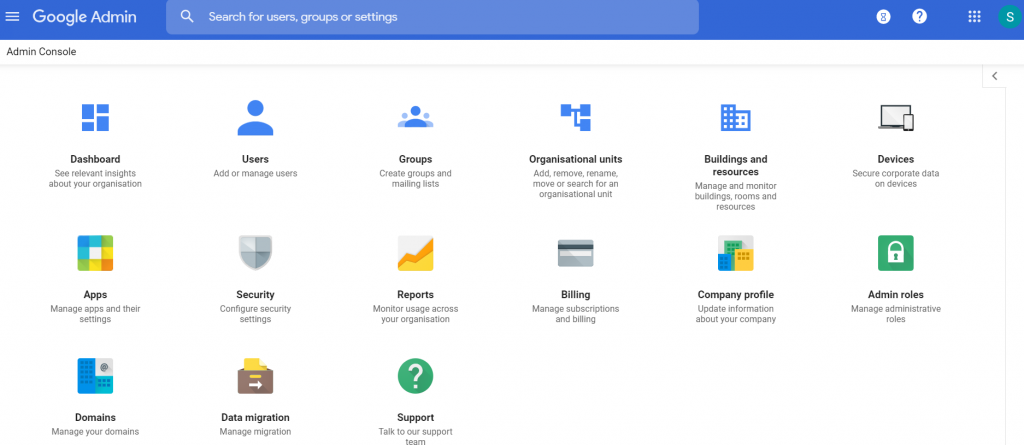Screen dimensions: 1024x445
Task: Open the Company profile building icon
Action: [735, 253]
